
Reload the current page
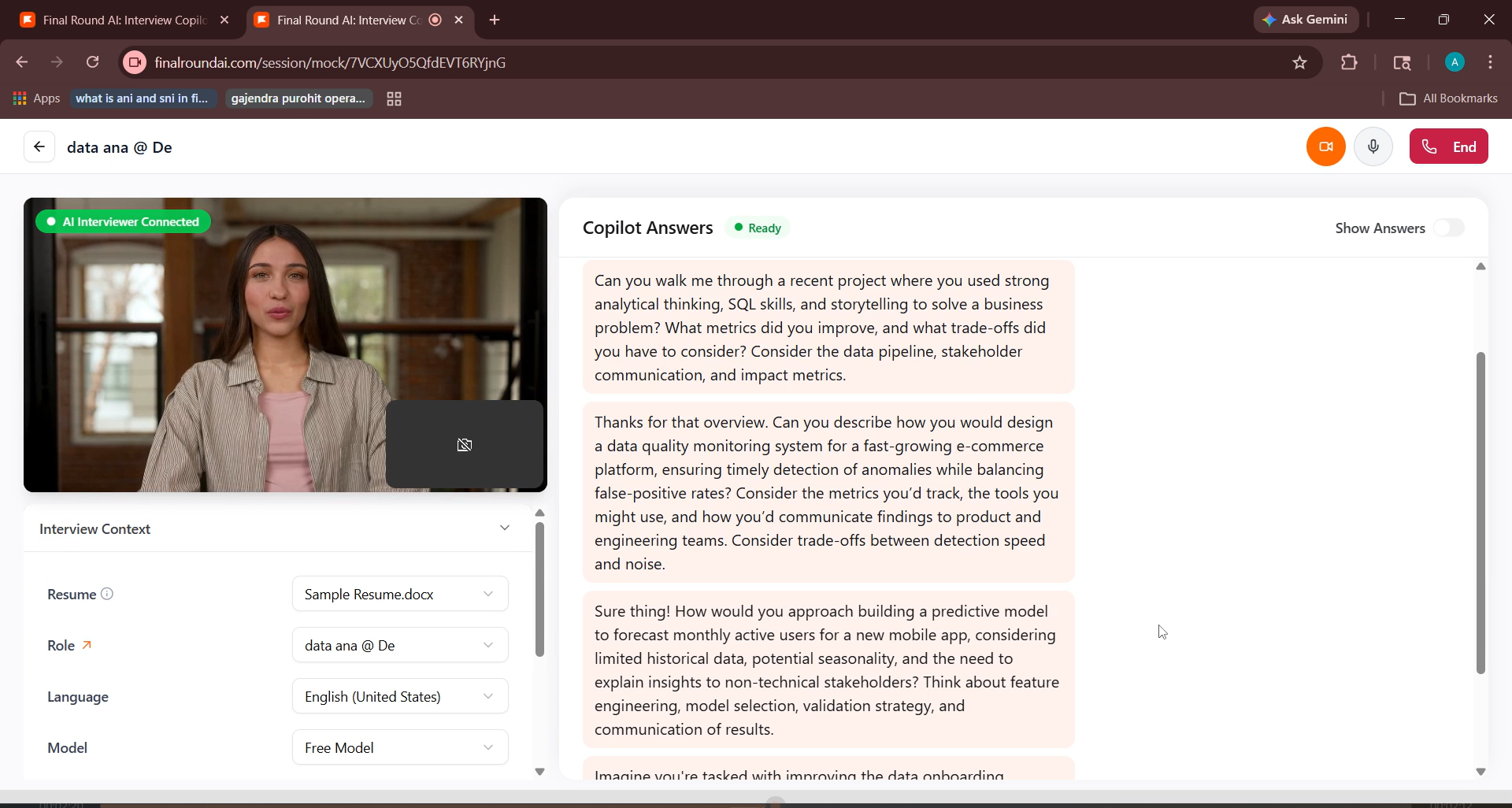(x=93, y=62)
